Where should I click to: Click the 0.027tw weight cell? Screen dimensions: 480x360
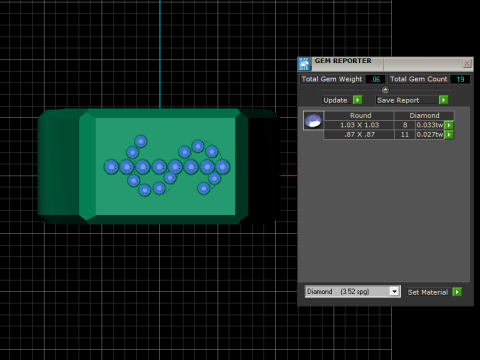(x=430, y=134)
